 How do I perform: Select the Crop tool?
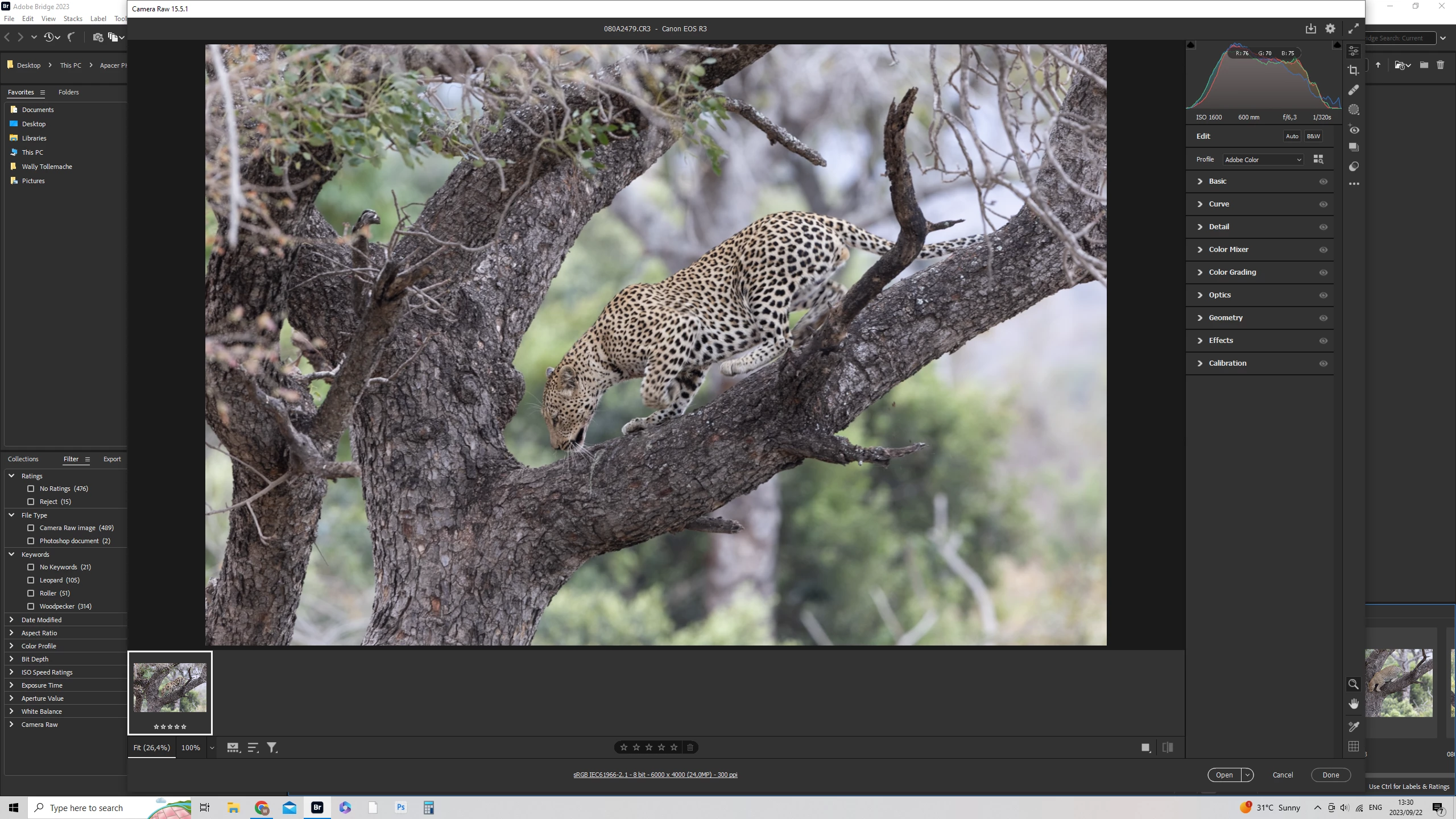pos(1354,71)
